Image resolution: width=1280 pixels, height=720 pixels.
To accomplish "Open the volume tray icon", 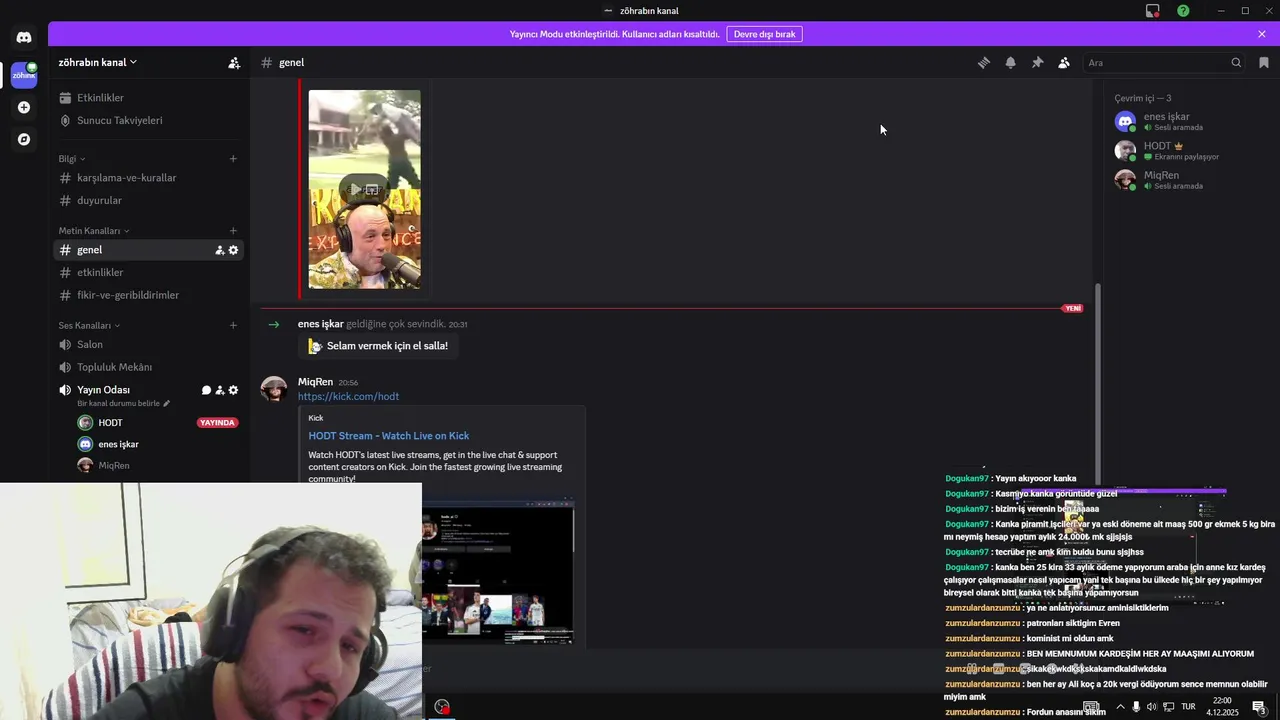I will click(1151, 706).
